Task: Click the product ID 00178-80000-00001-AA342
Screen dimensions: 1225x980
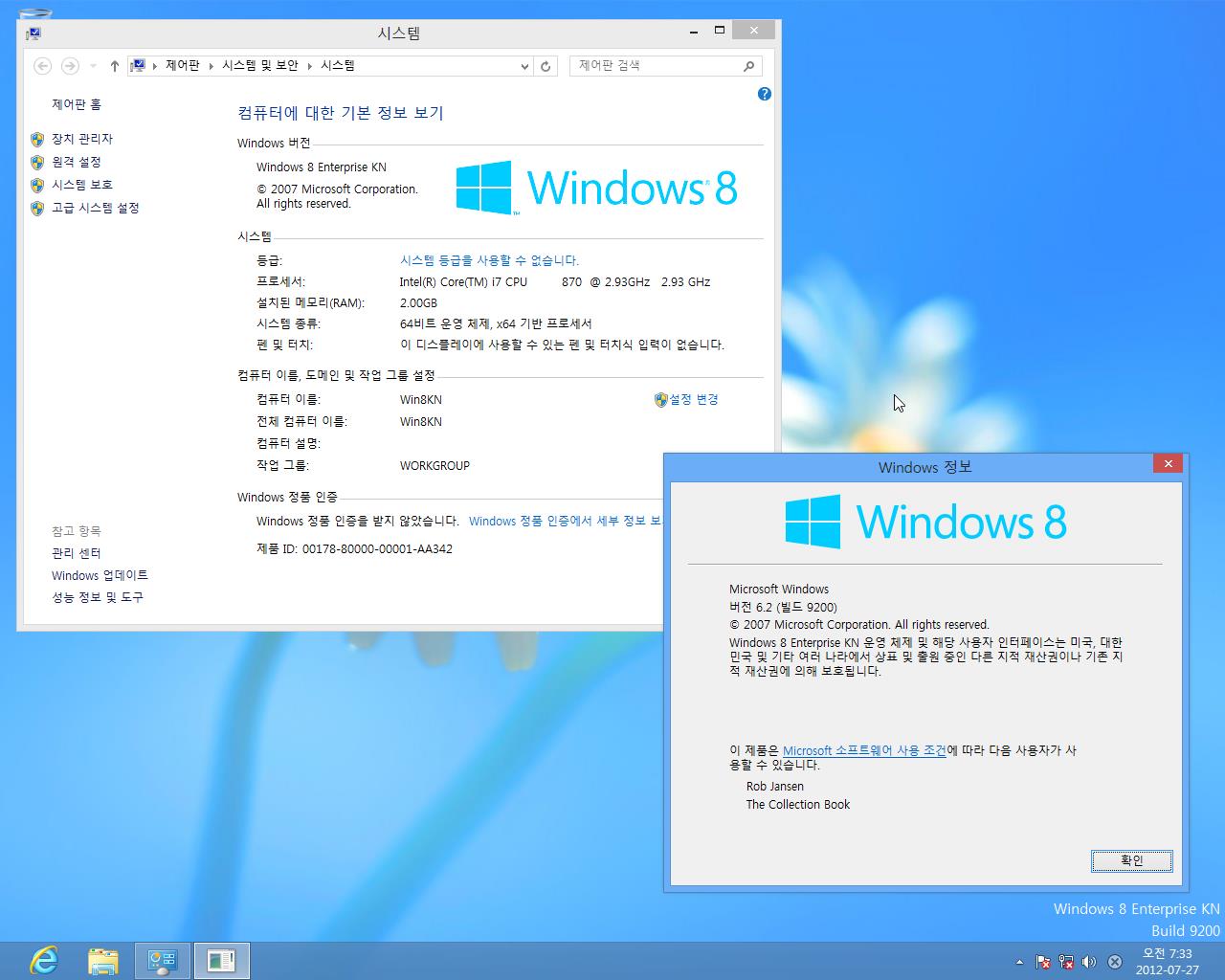Action: pos(377,549)
